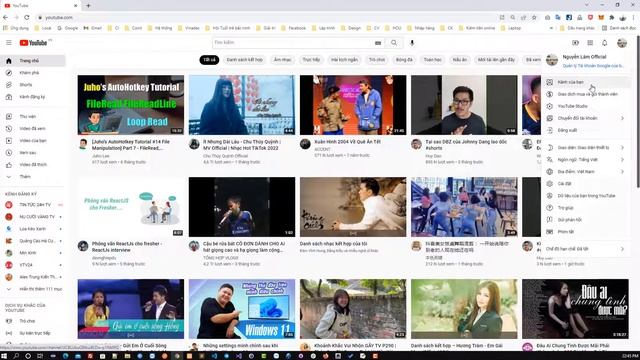The width and height of the screenshot is (640, 360).
Task: Click the Tìm kiếm search field
Action: (293, 42)
